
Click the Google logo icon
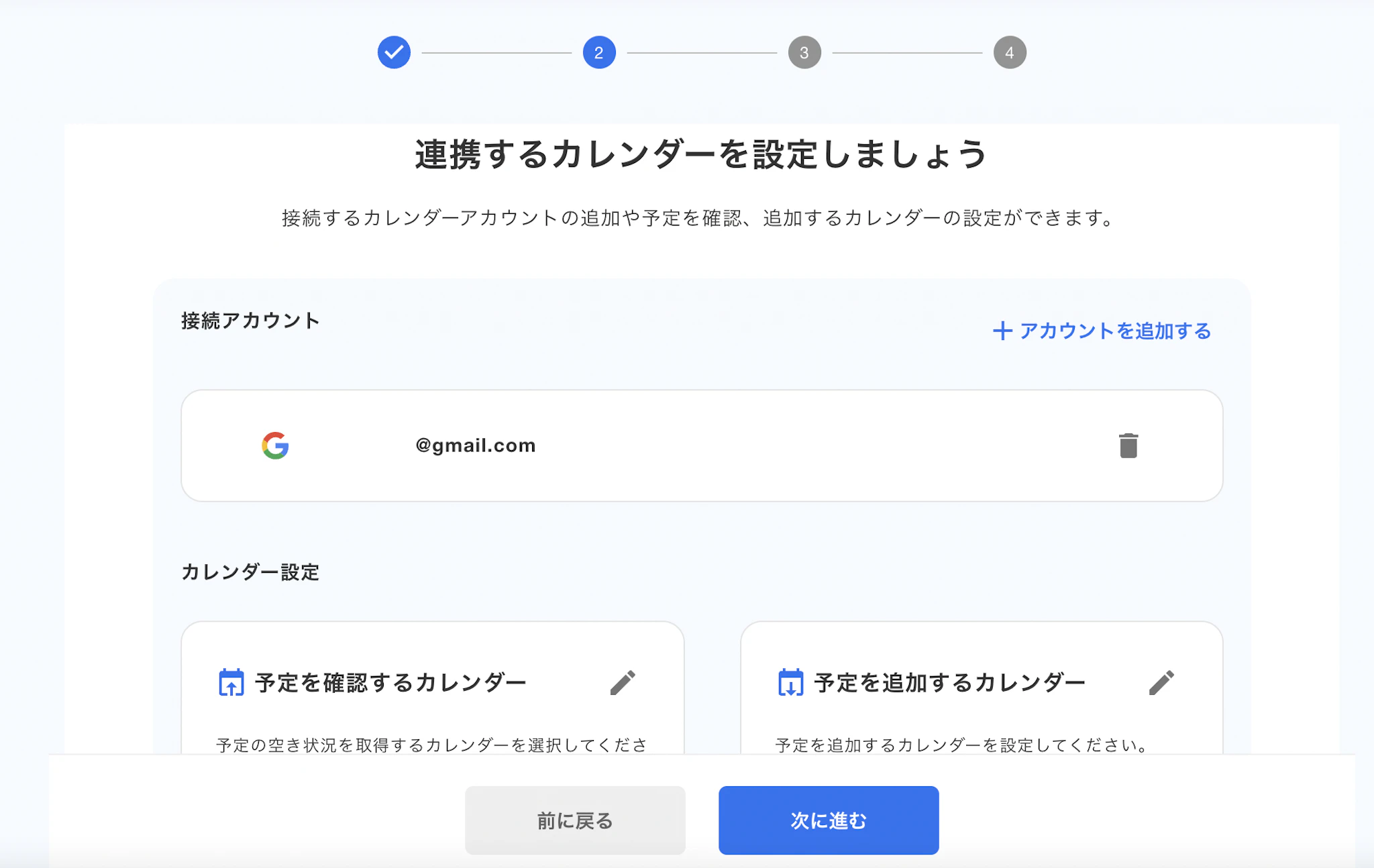click(275, 445)
